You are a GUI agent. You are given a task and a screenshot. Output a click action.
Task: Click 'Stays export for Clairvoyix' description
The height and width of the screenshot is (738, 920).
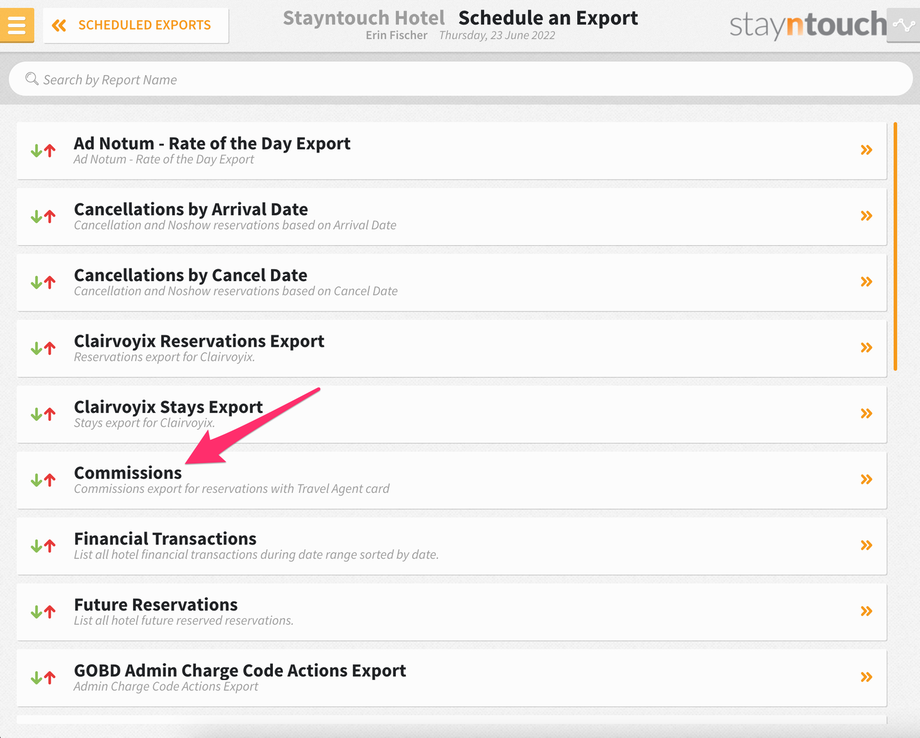point(144,423)
